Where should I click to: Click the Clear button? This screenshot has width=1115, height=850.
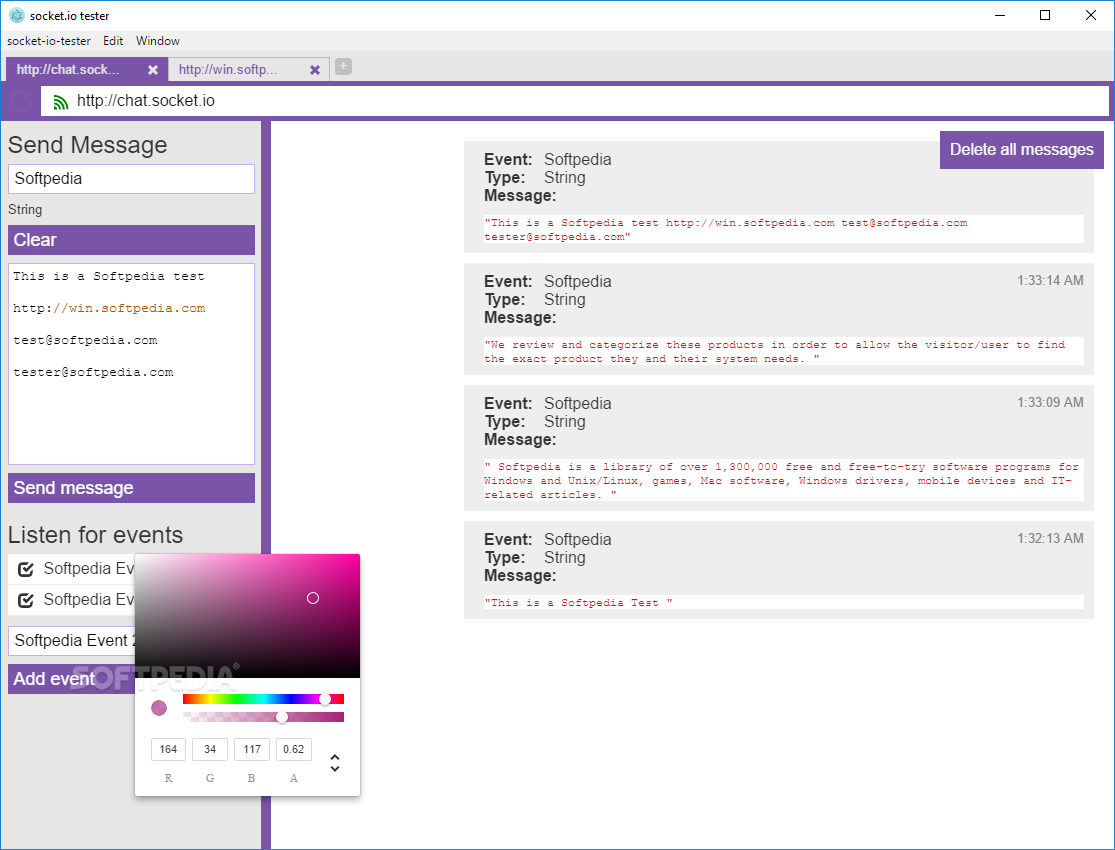132,240
